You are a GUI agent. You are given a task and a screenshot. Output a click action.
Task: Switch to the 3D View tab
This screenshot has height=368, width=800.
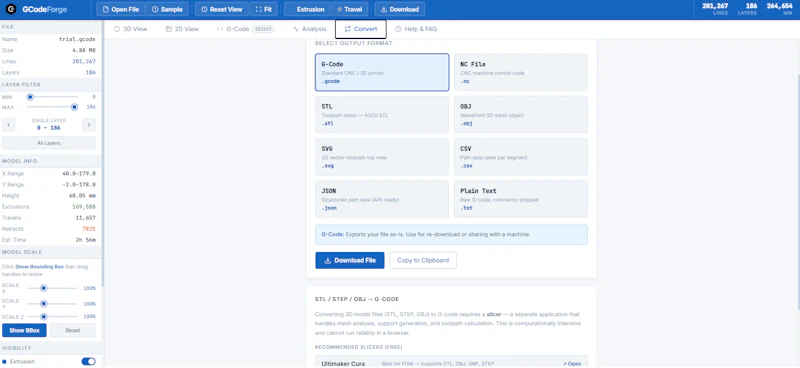coord(131,29)
